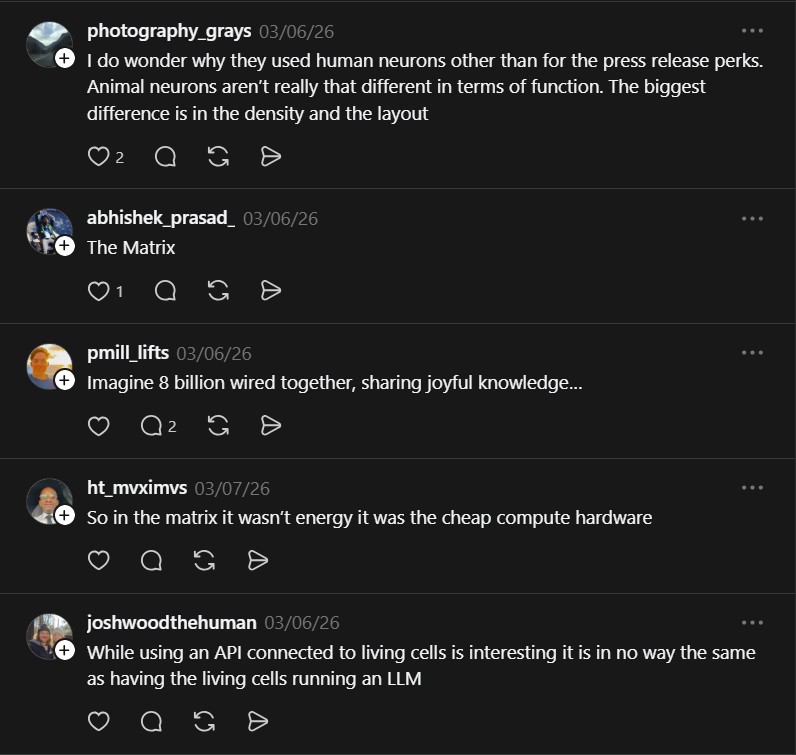Open photography_grays' profile via username

(x=169, y=31)
